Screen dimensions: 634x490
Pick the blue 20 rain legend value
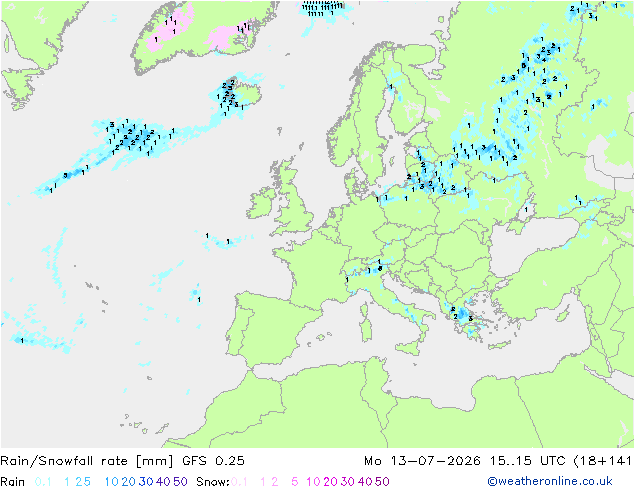coord(128,482)
